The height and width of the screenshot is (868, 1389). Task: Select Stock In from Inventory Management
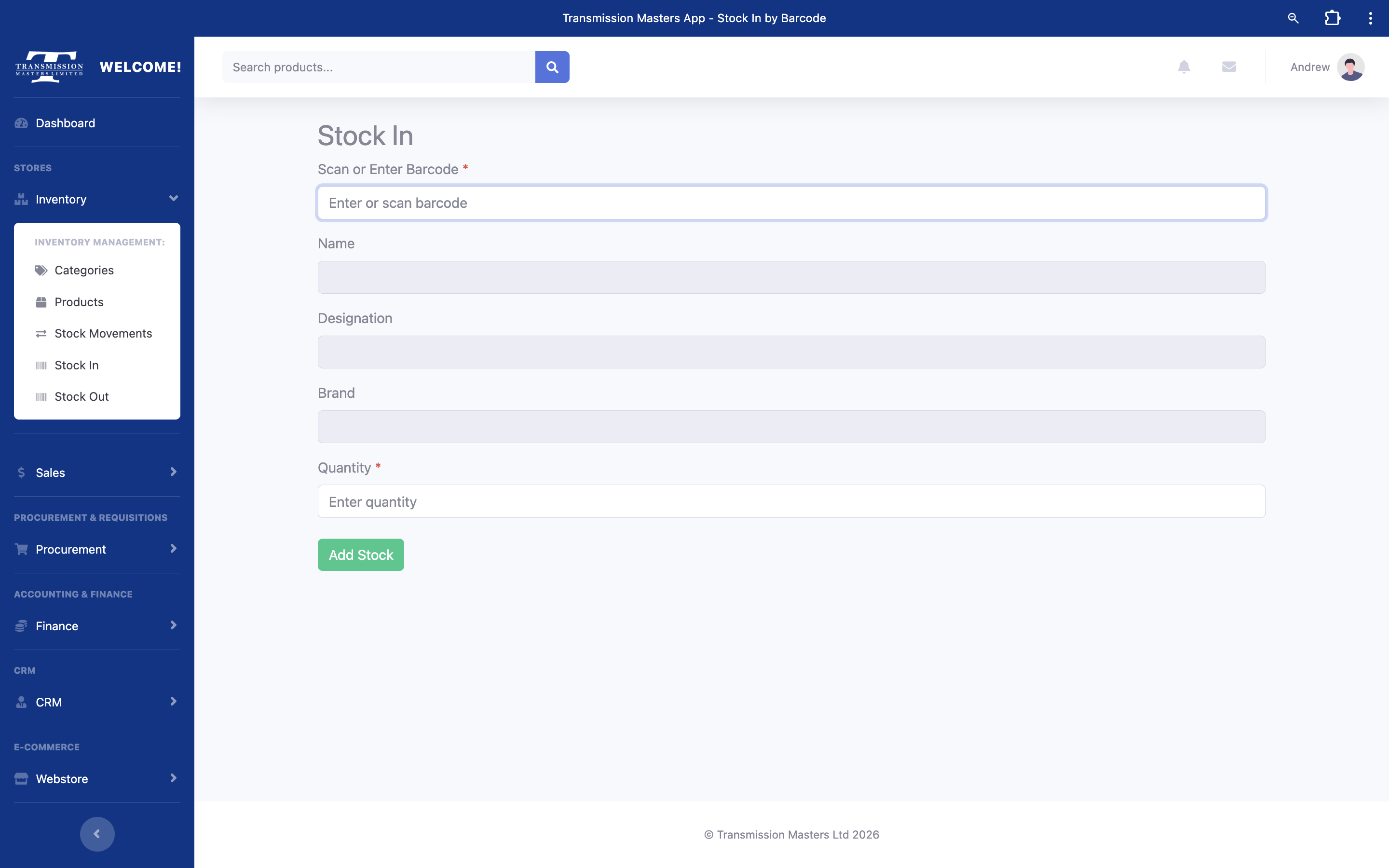pos(76,365)
